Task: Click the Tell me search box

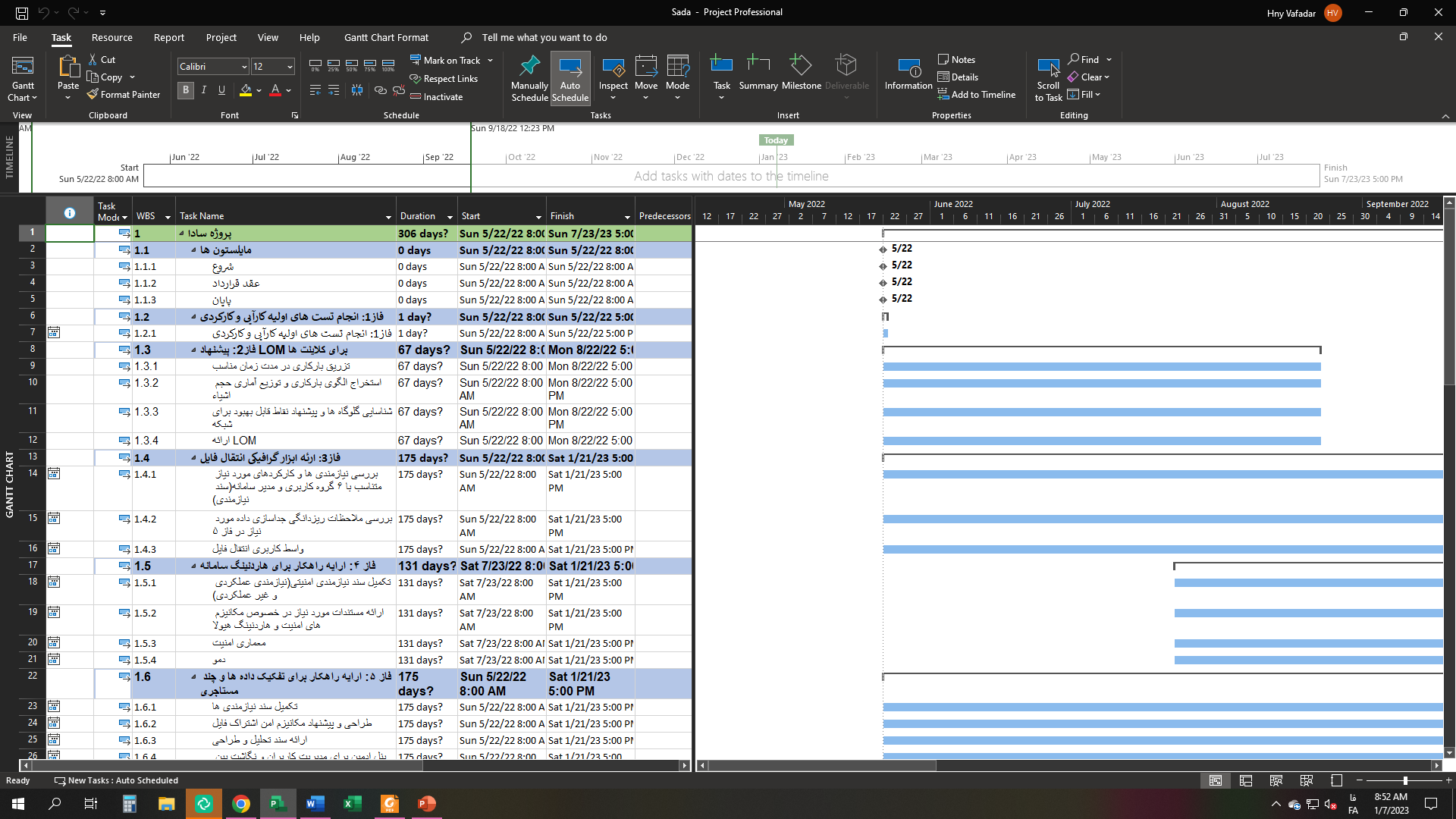Action: [x=544, y=37]
